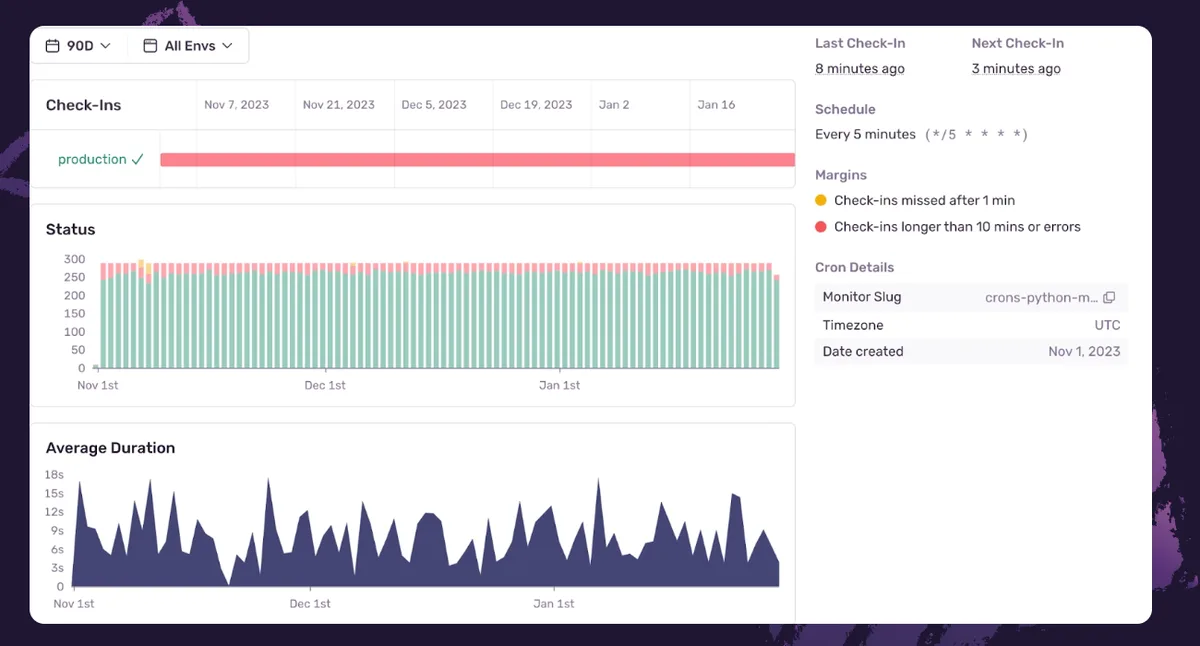Screen dimensions: 1200x646
Task: Click the Status chart heading
Action: [x=71, y=229]
